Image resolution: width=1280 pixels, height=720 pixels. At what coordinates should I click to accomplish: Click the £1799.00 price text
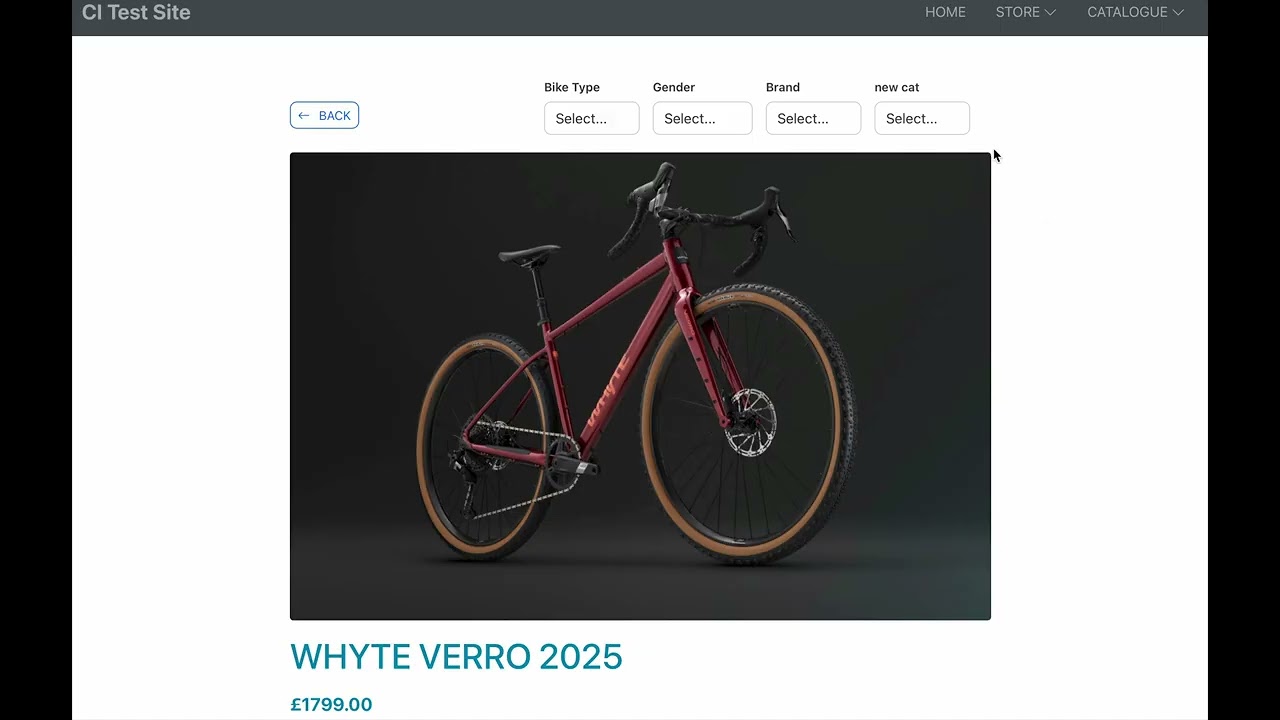[x=331, y=705]
